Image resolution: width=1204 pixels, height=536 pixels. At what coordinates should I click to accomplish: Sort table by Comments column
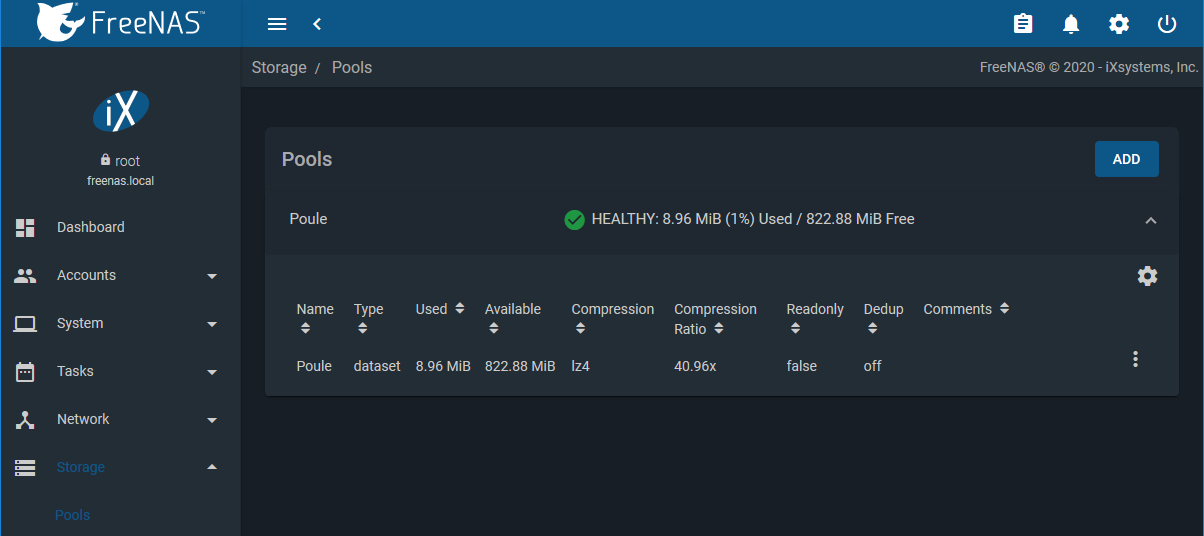pyautogui.click(x=966, y=309)
